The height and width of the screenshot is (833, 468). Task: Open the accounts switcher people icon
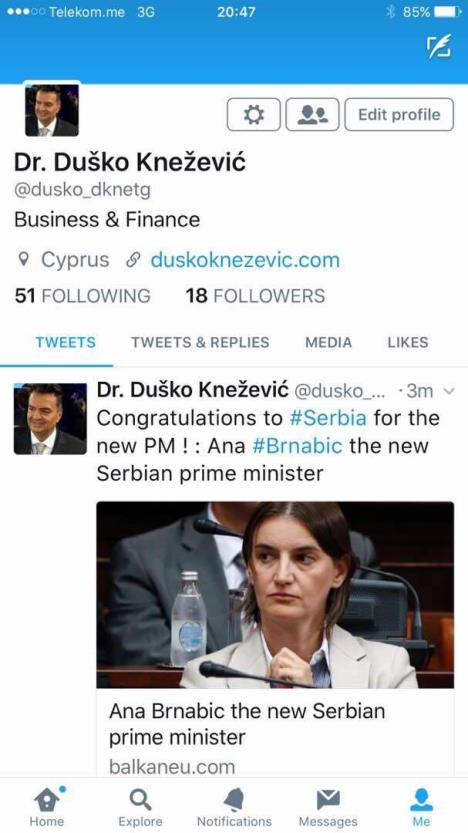coord(312,114)
